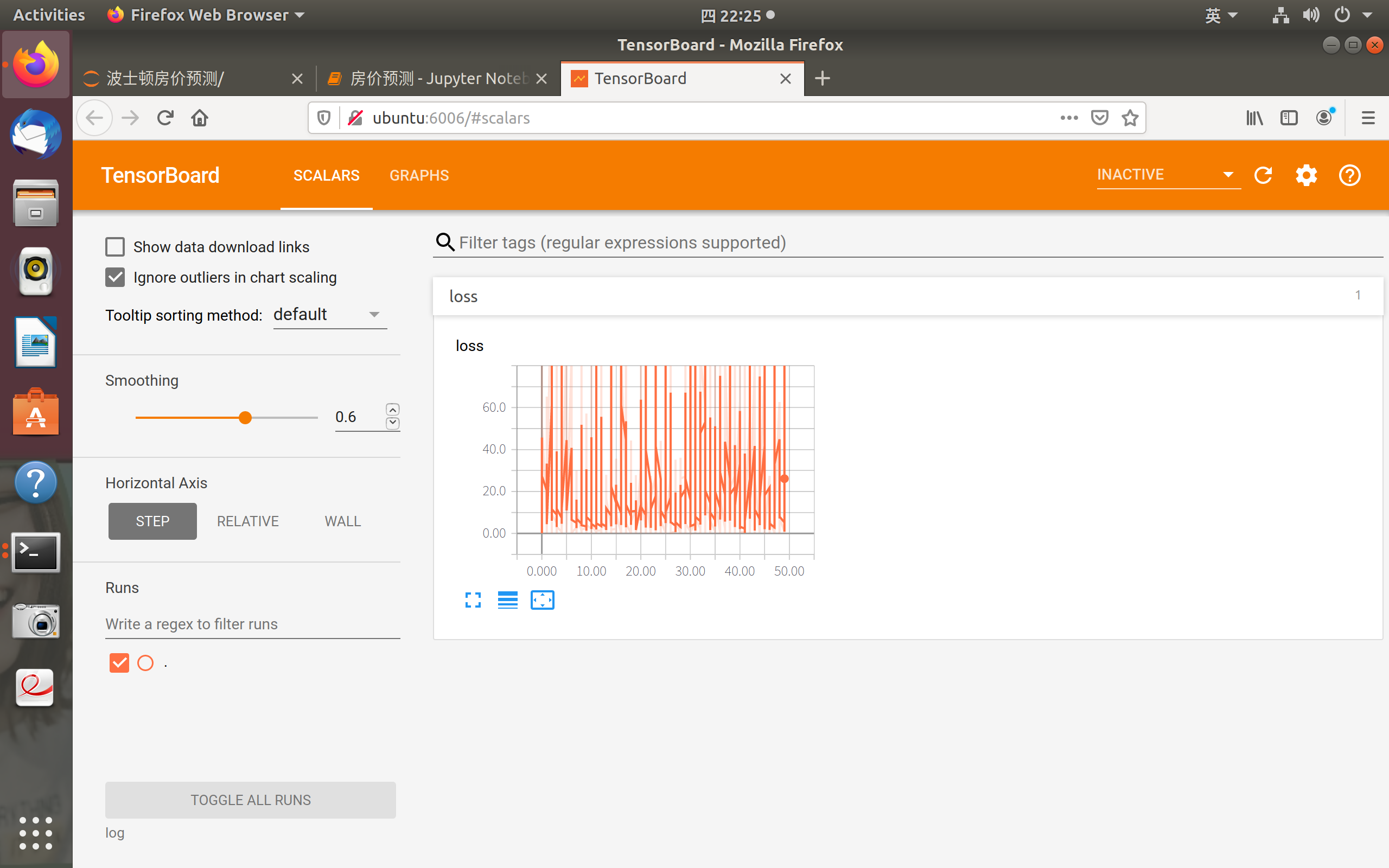This screenshot has height=868, width=1389.
Task: Open the volume indicator in top bar
Action: (x=1311, y=15)
